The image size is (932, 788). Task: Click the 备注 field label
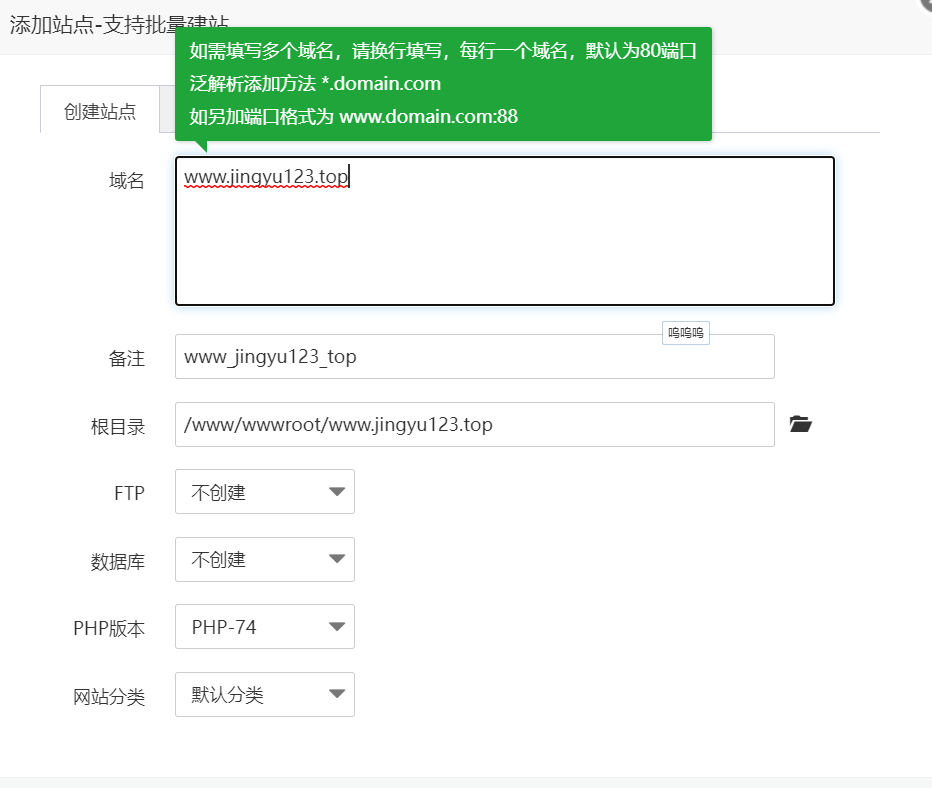tap(126, 356)
